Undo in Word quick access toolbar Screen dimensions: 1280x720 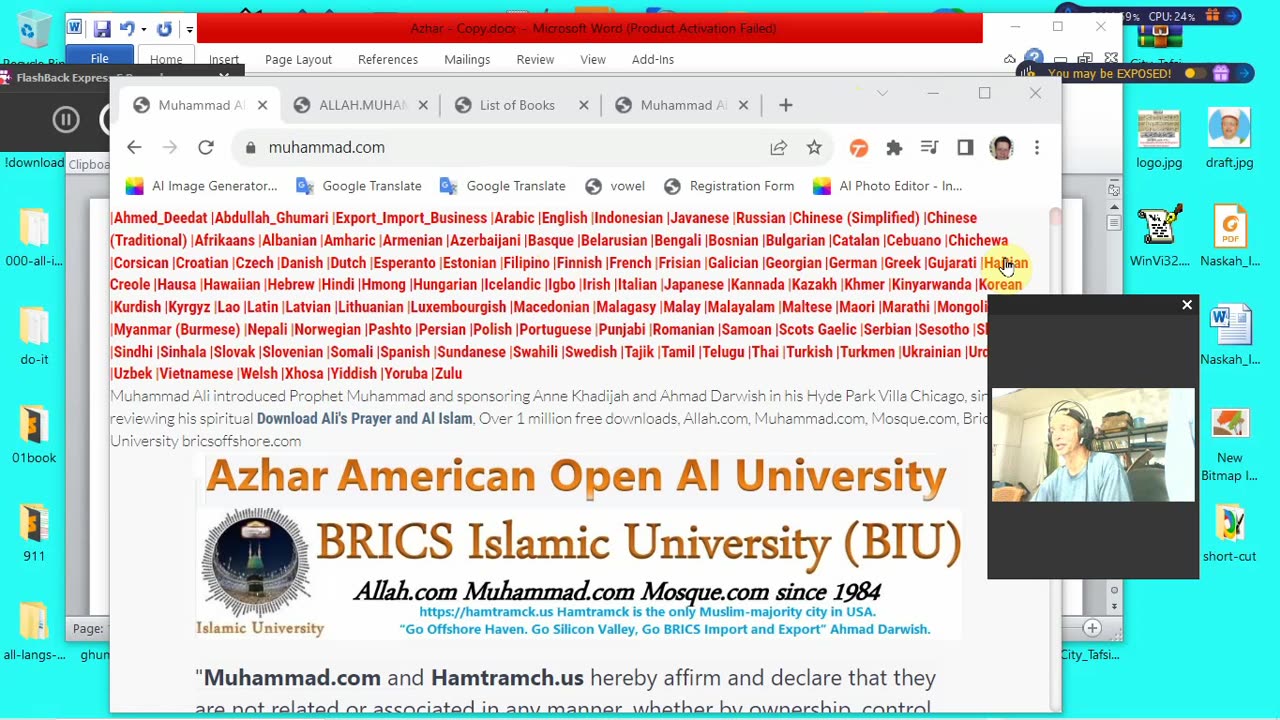coord(127,29)
